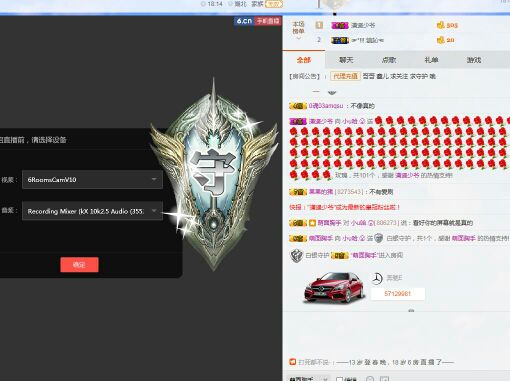Click the rank 1 badge in ranking list
Viewport: 510px width, 381px height.
coord(319,25)
